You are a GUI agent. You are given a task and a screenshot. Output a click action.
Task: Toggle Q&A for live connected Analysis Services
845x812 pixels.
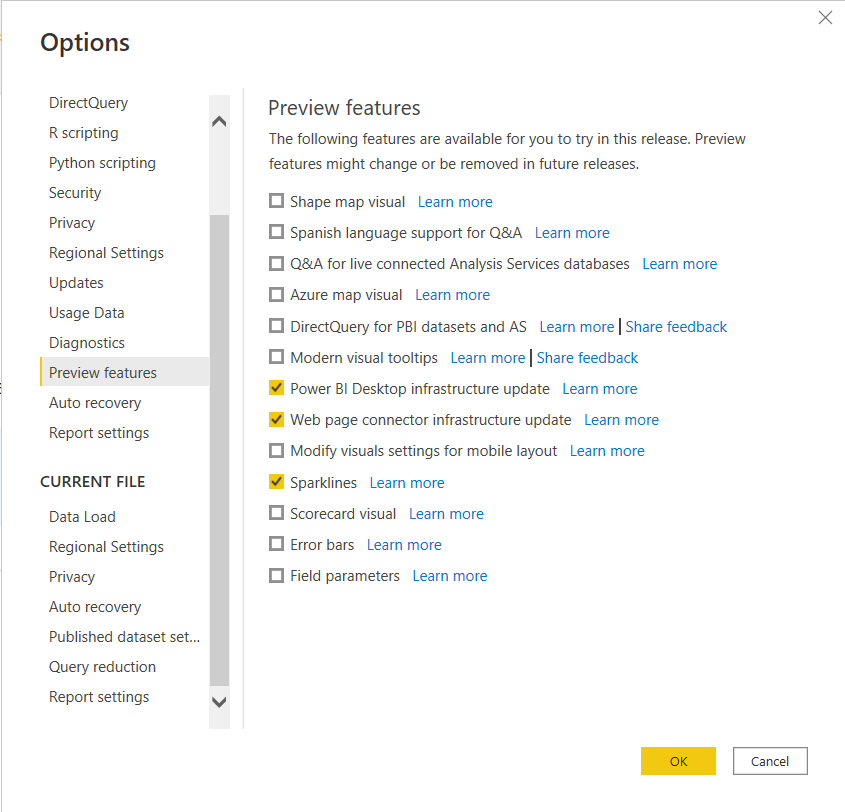[x=276, y=263]
